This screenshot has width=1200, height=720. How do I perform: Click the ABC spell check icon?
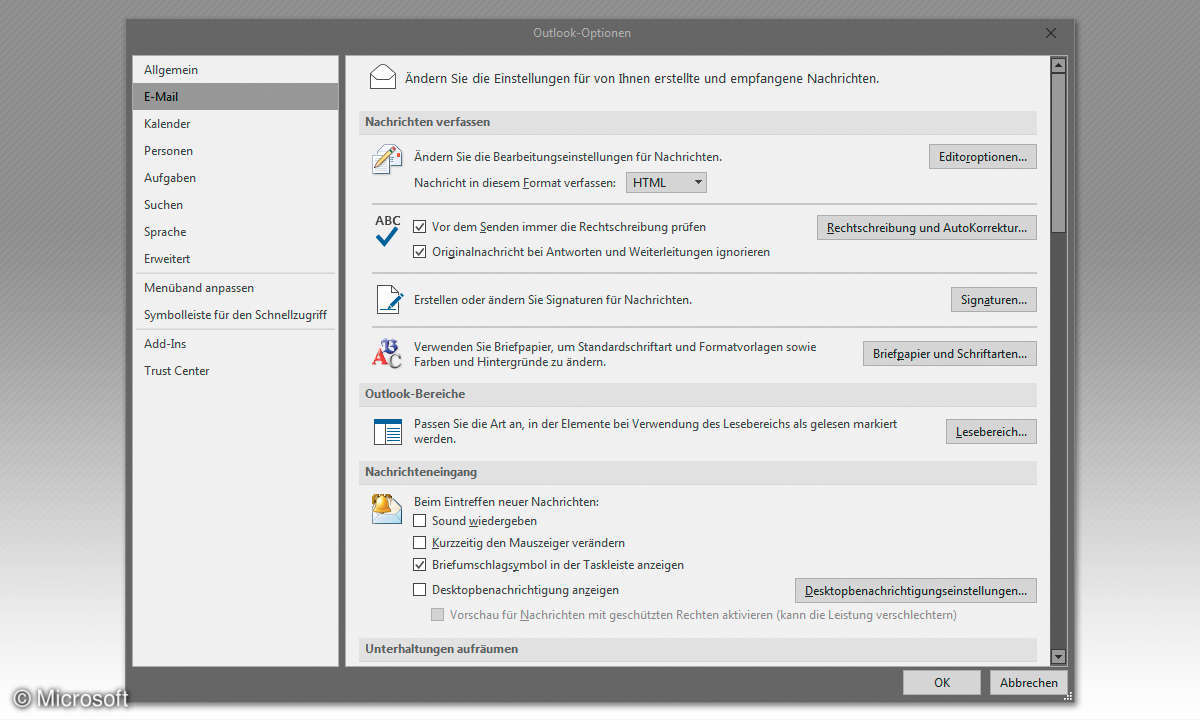coord(387,230)
